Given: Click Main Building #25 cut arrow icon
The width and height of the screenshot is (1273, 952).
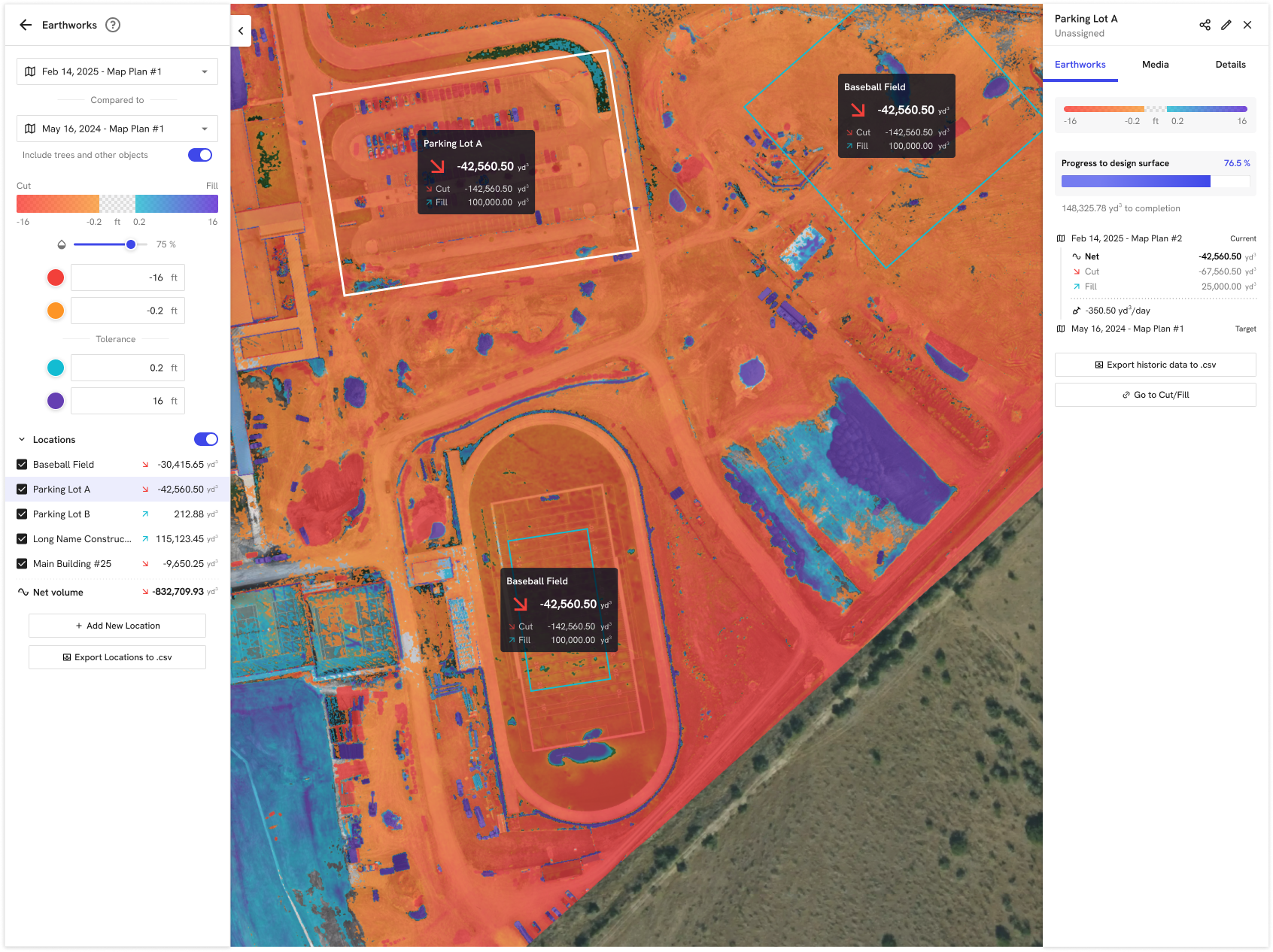Looking at the screenshot, I should tap(145, 564).
